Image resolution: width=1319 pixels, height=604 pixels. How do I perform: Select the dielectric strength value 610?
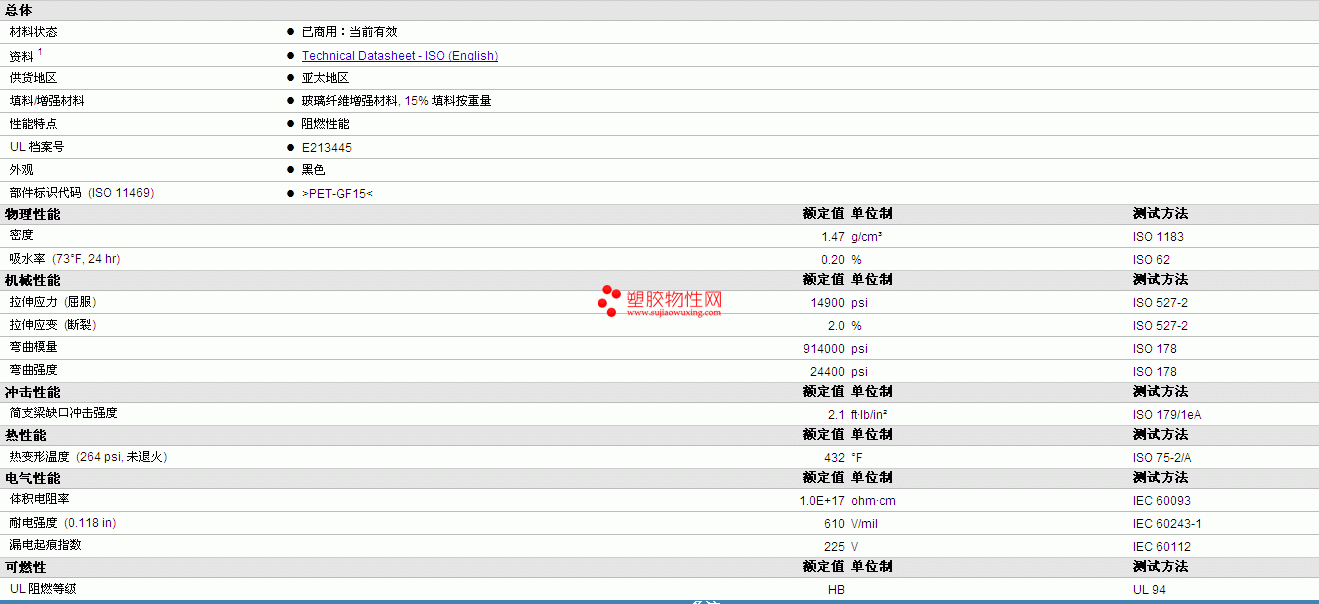coord(835,524)
